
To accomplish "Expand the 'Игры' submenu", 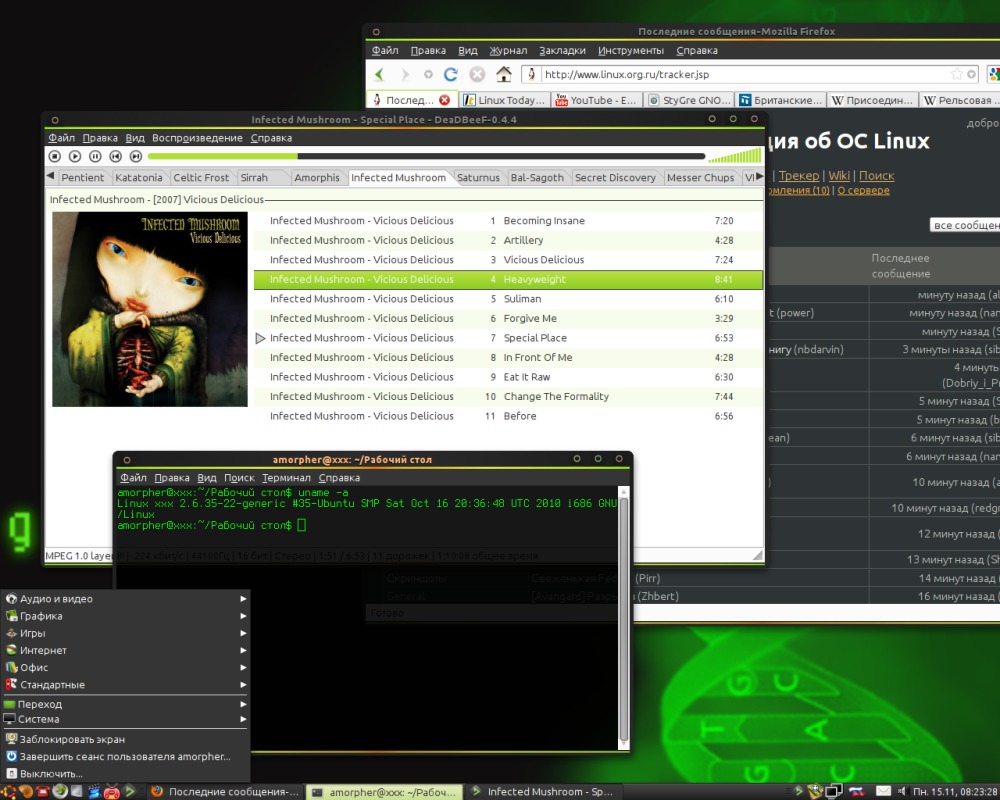I will click(126, 633).
